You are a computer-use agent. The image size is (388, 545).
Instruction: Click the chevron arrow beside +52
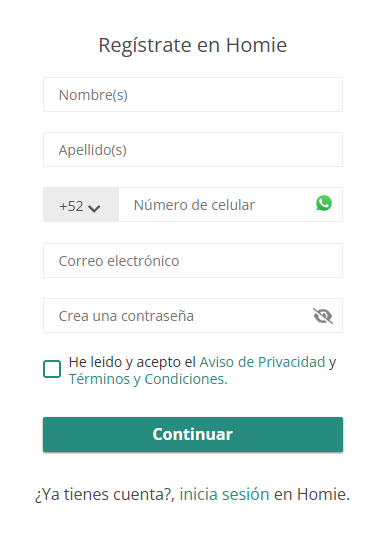[x=94, y=208]
